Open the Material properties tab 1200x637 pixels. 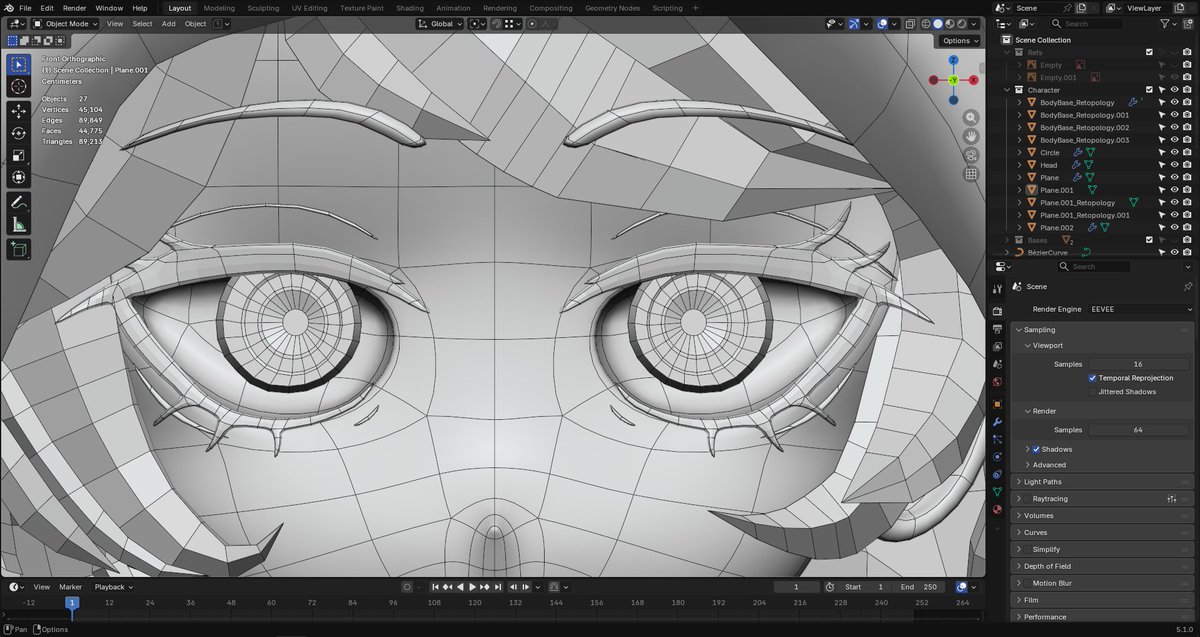[x=997, y=510]
